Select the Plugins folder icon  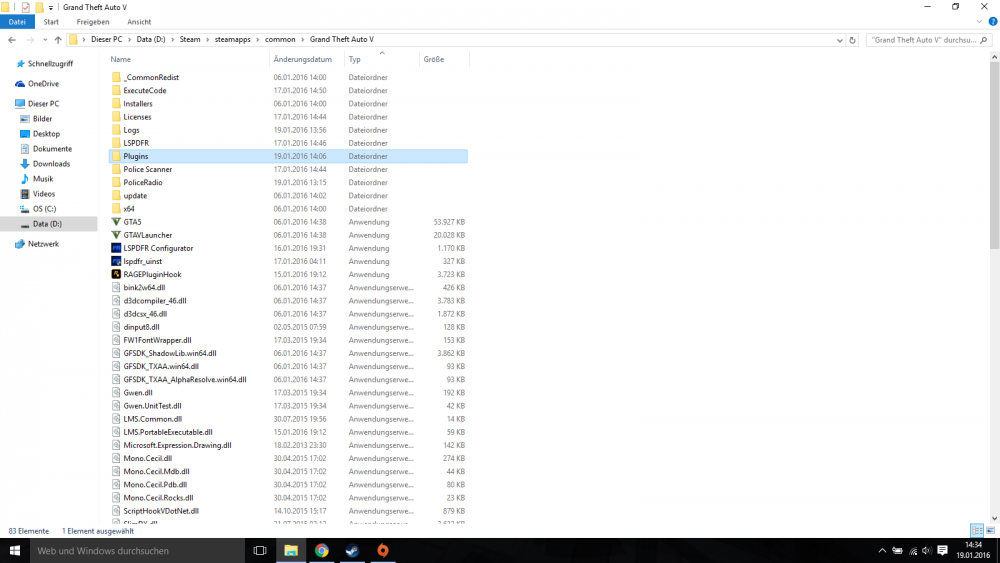point(116,156)
